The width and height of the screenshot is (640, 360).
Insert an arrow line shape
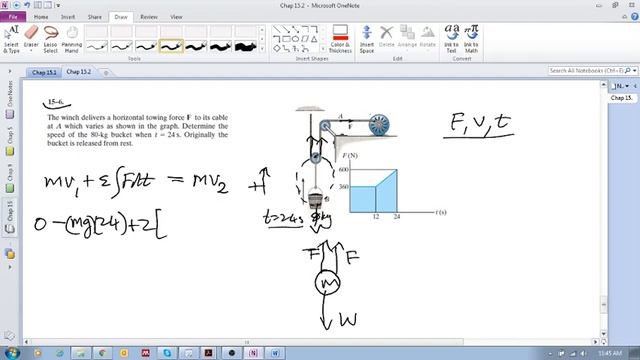click(287, 29)
